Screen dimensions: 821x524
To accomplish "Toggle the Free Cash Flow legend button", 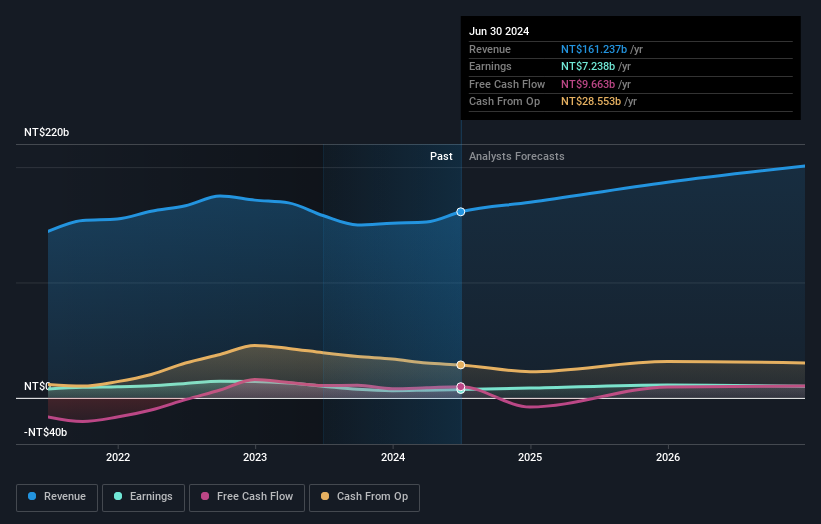I will pos(247,497).
